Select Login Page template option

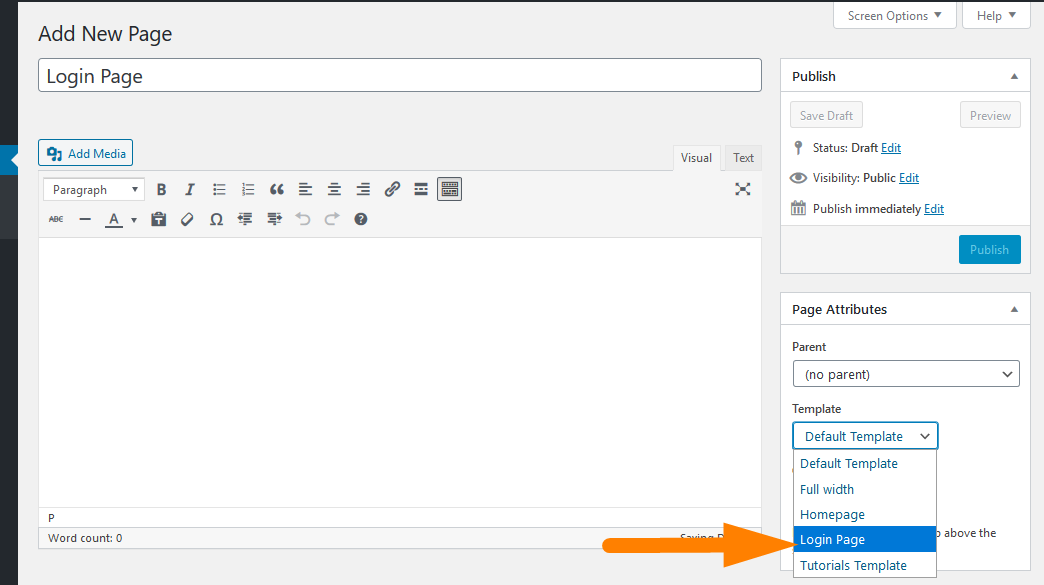pos(865,539)
